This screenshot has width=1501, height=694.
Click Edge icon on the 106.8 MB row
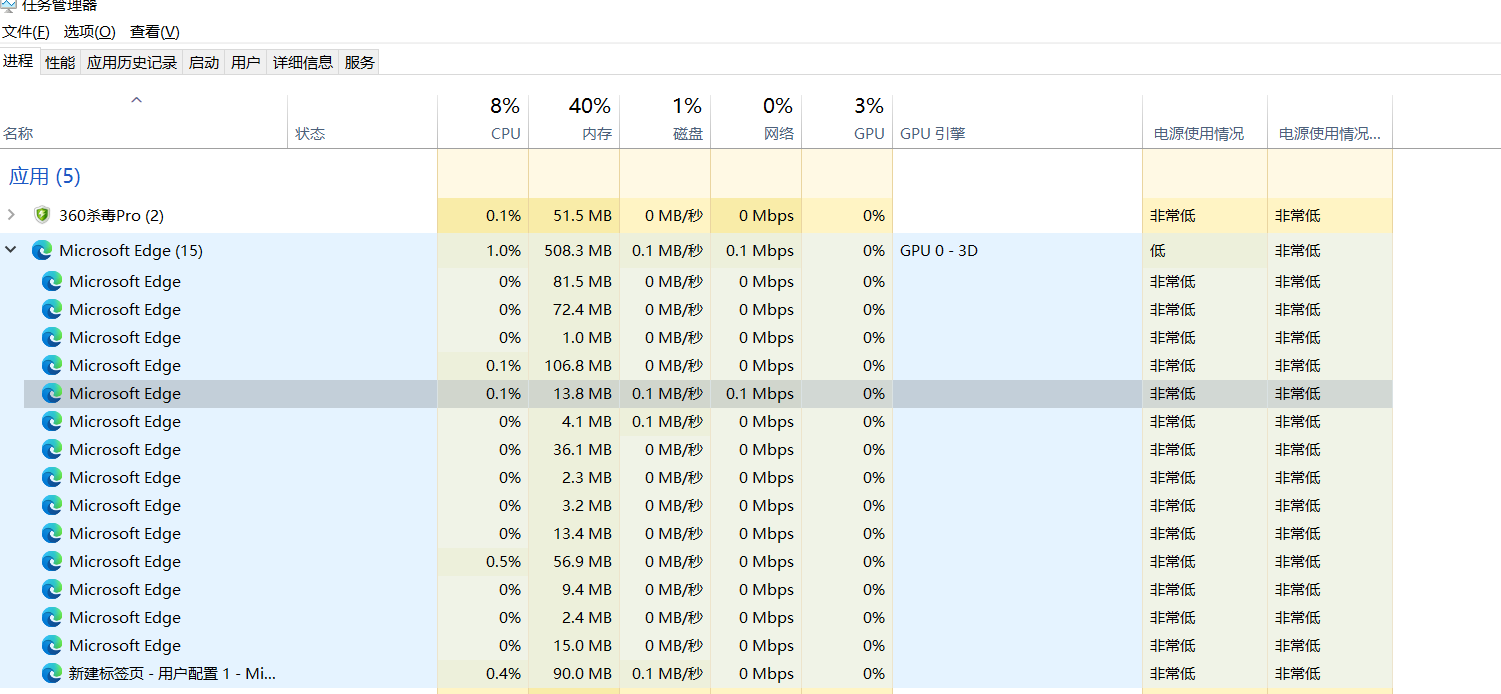pos(52,366)
